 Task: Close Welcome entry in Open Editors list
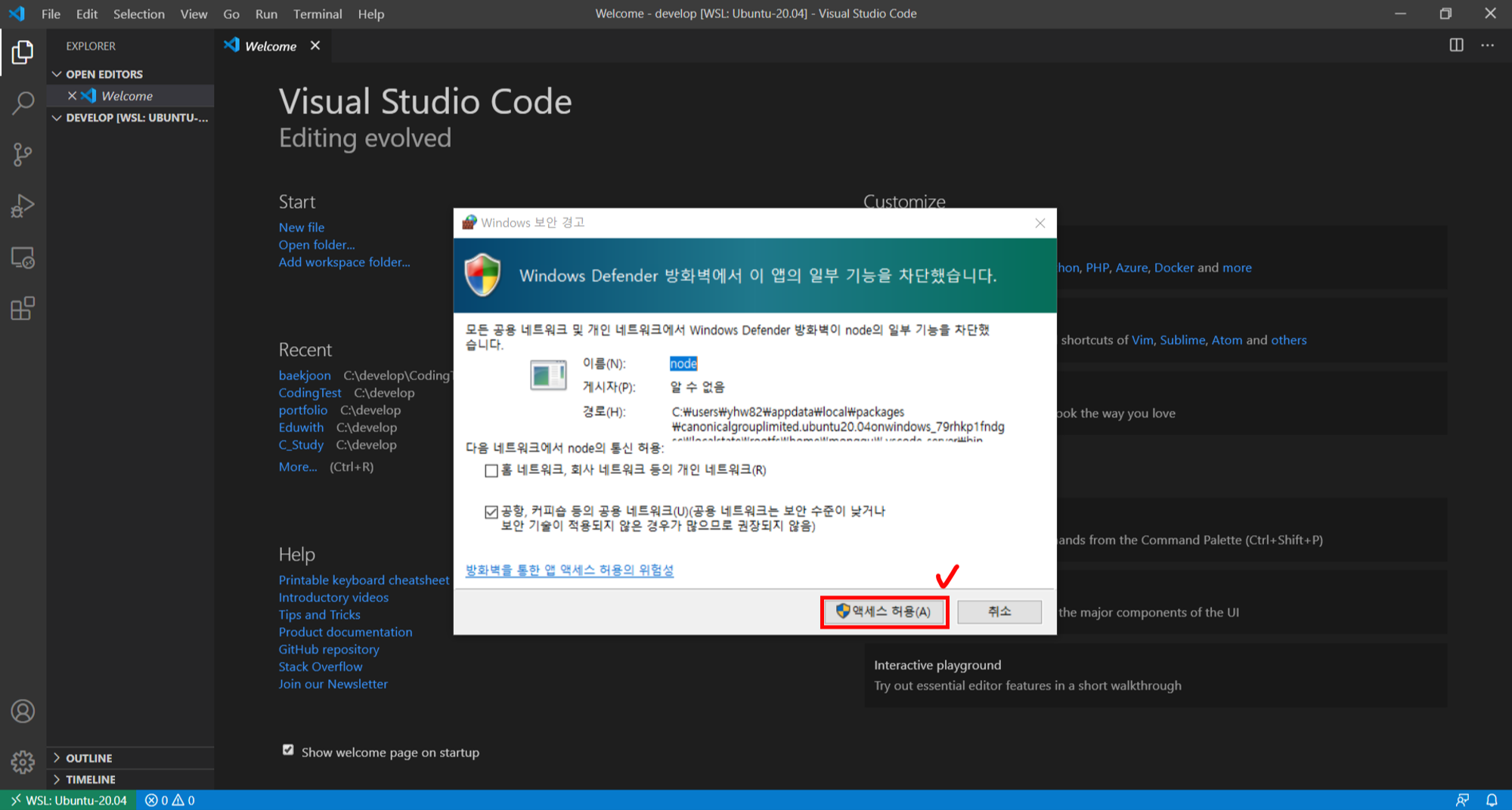[x=72, y=96]
